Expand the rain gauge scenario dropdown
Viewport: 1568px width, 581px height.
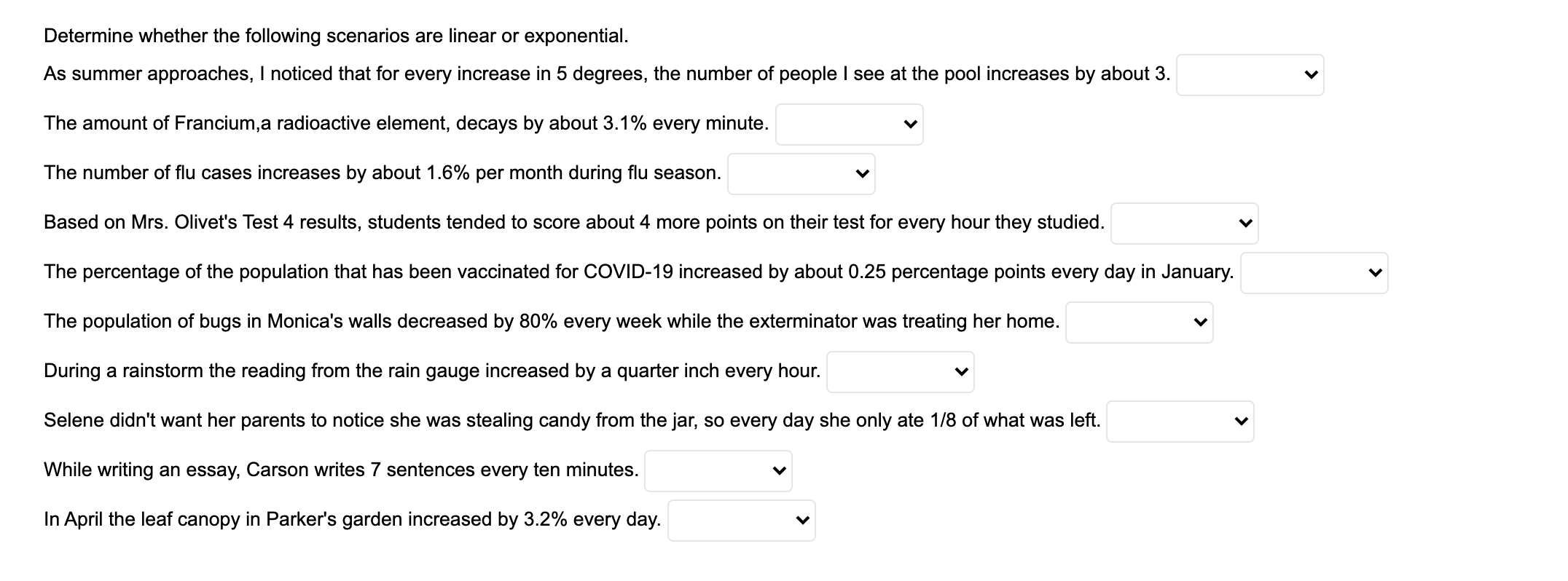pos(899,372)
